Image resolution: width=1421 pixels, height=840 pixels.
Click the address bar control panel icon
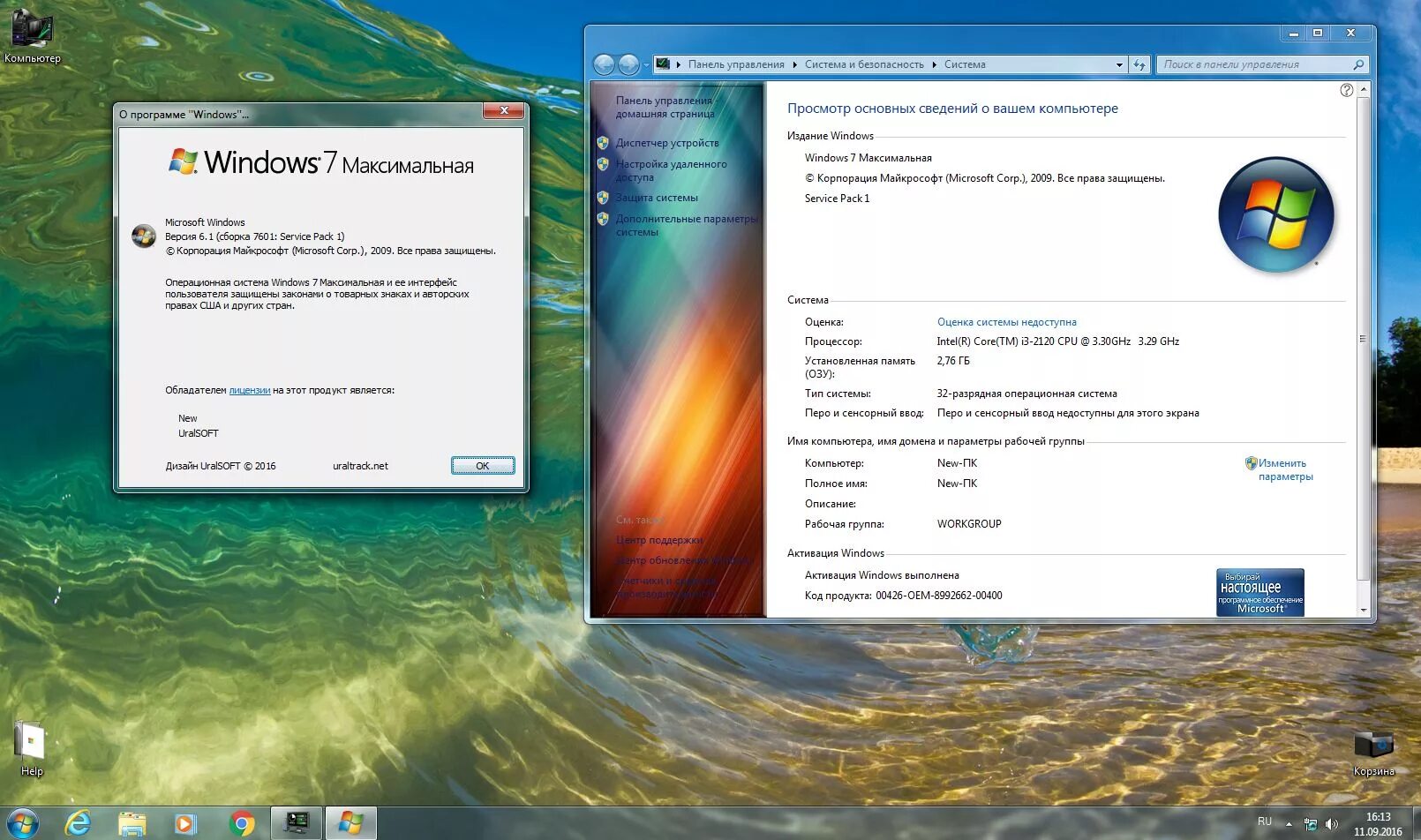coord(663,64)
